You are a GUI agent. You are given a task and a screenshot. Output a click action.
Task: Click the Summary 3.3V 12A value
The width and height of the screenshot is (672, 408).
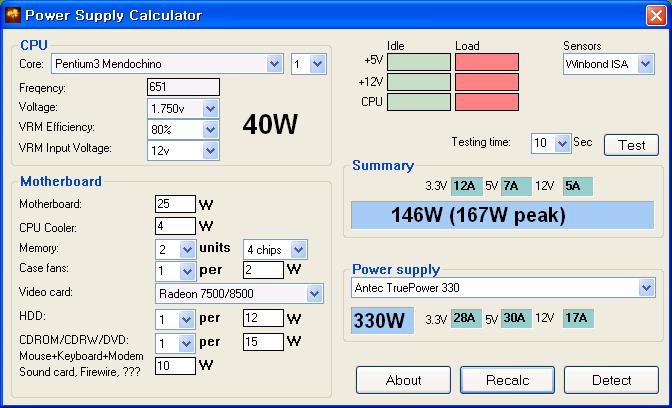pyautogui.click(x=467, y=186)
